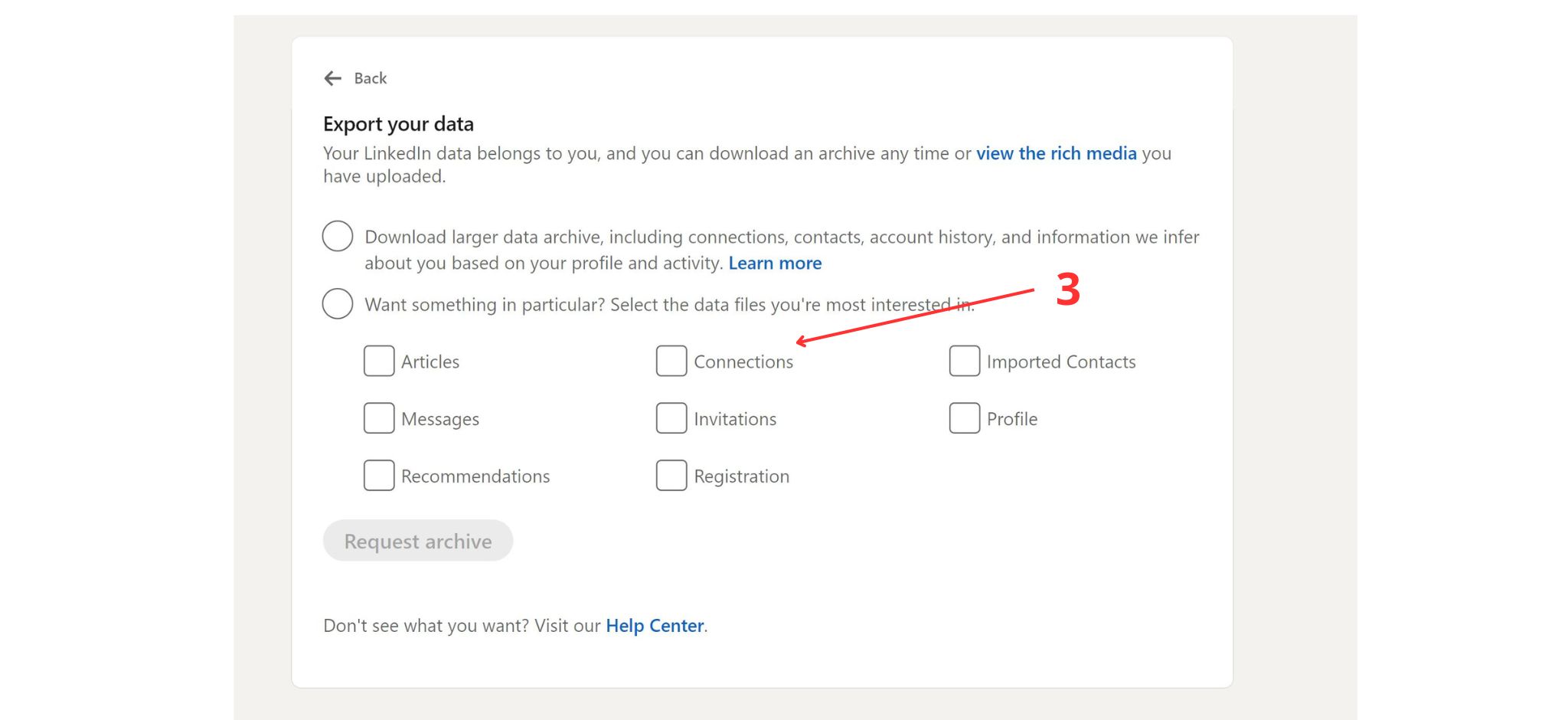
Task: Check the Messages checkbox
Action: tap(379, 418)
